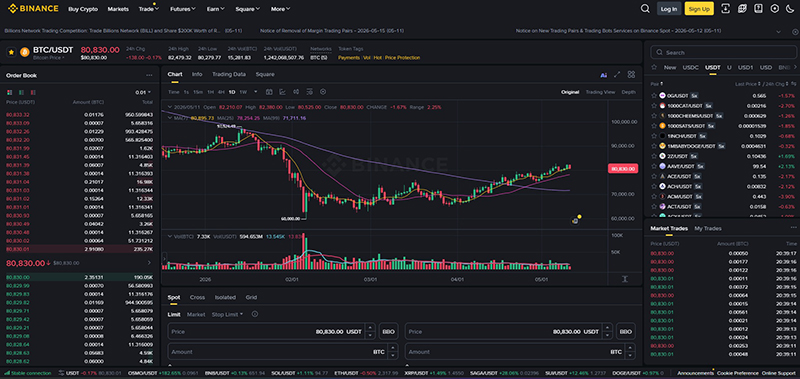Open chart drawing list tool icon
Viewport: 800px width, 379px height.
(309, 92)
